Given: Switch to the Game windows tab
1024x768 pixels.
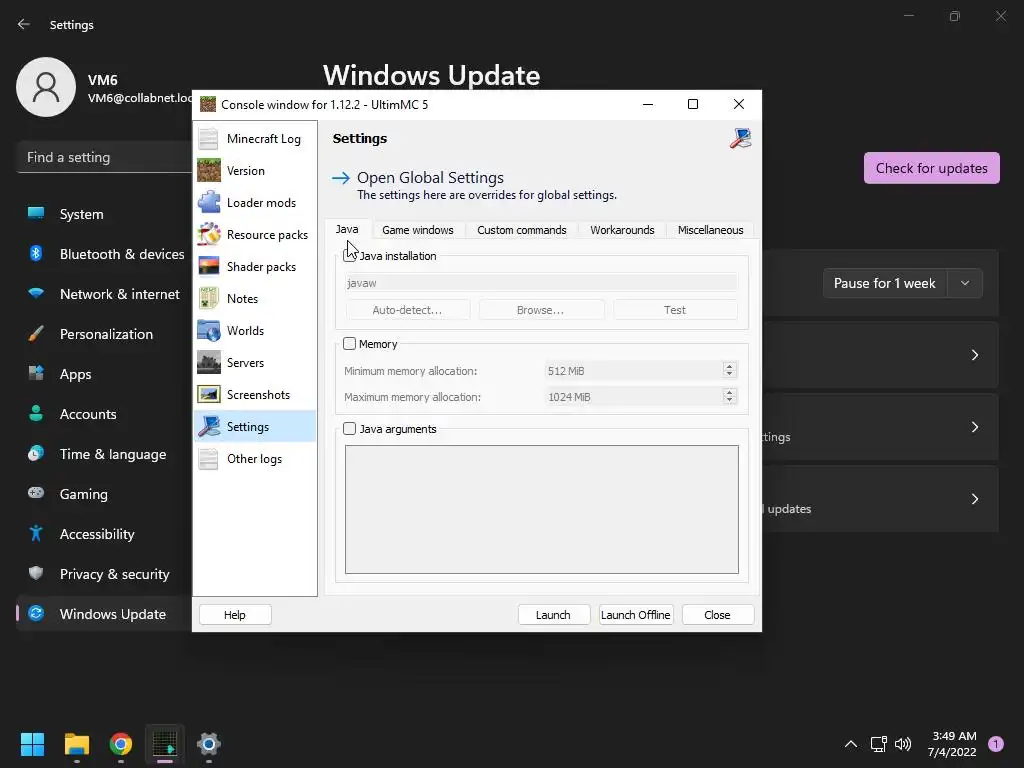Looking at the screenshot, I should (418, 230).
